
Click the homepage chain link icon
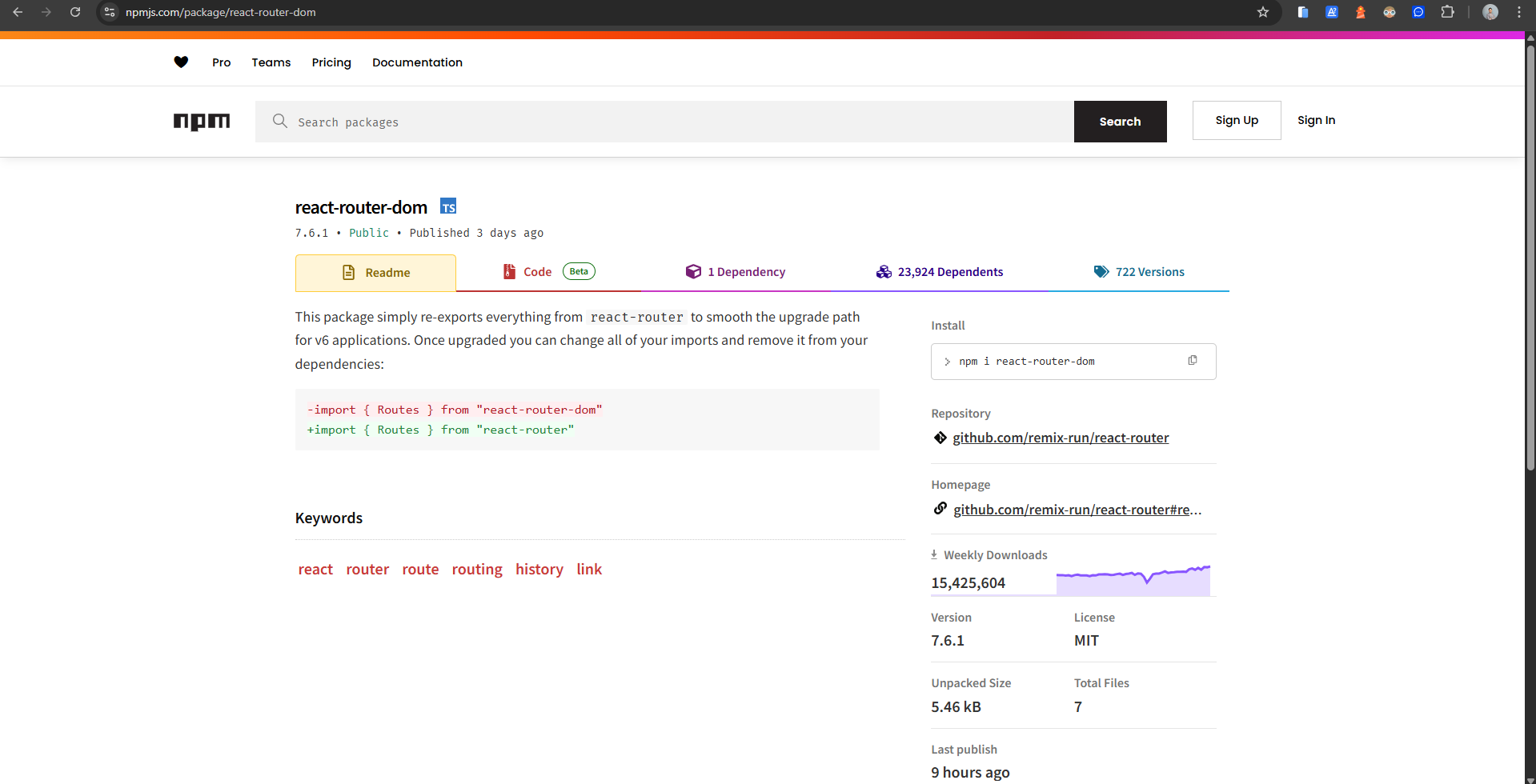click(940, 509)
